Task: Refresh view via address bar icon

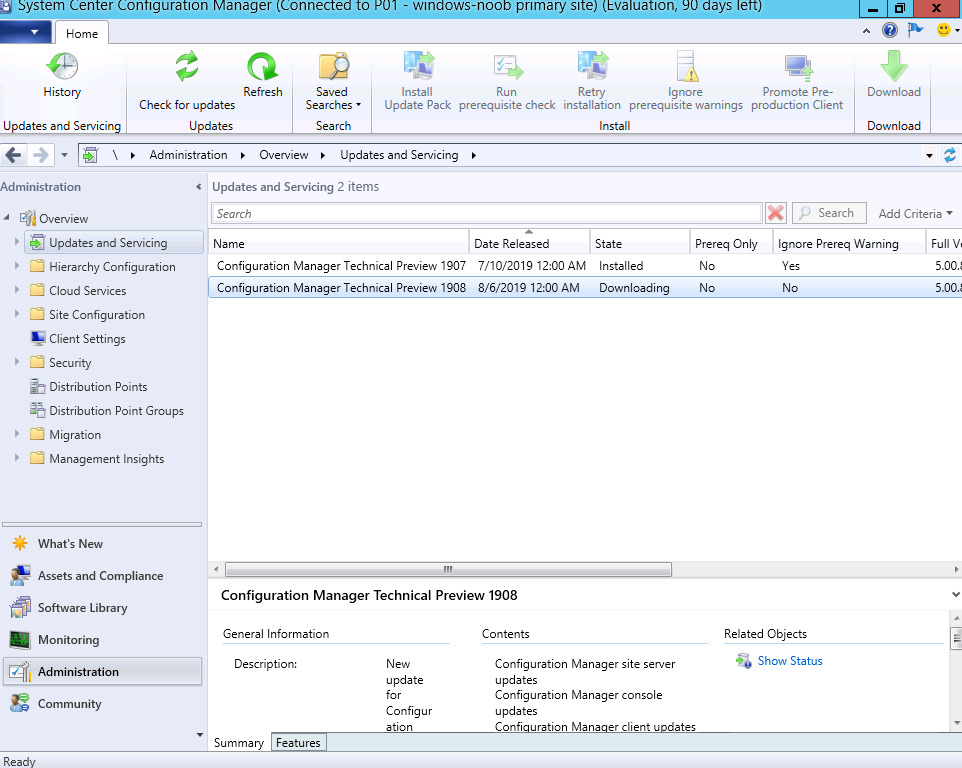Action: click(x=950, y=155)
